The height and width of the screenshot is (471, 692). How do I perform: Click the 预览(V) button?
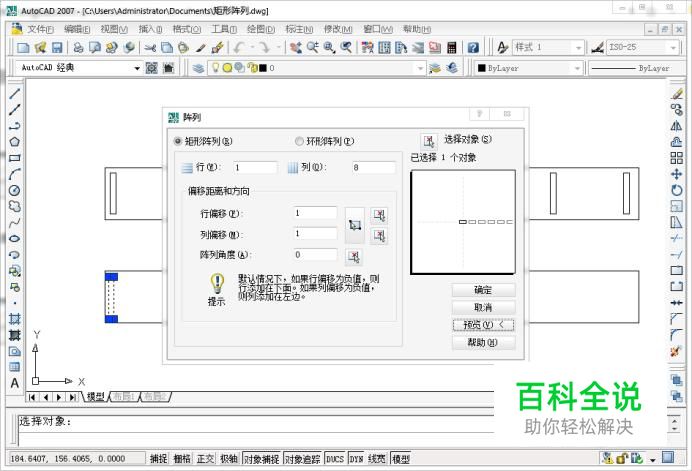click(x=483, y=325)
